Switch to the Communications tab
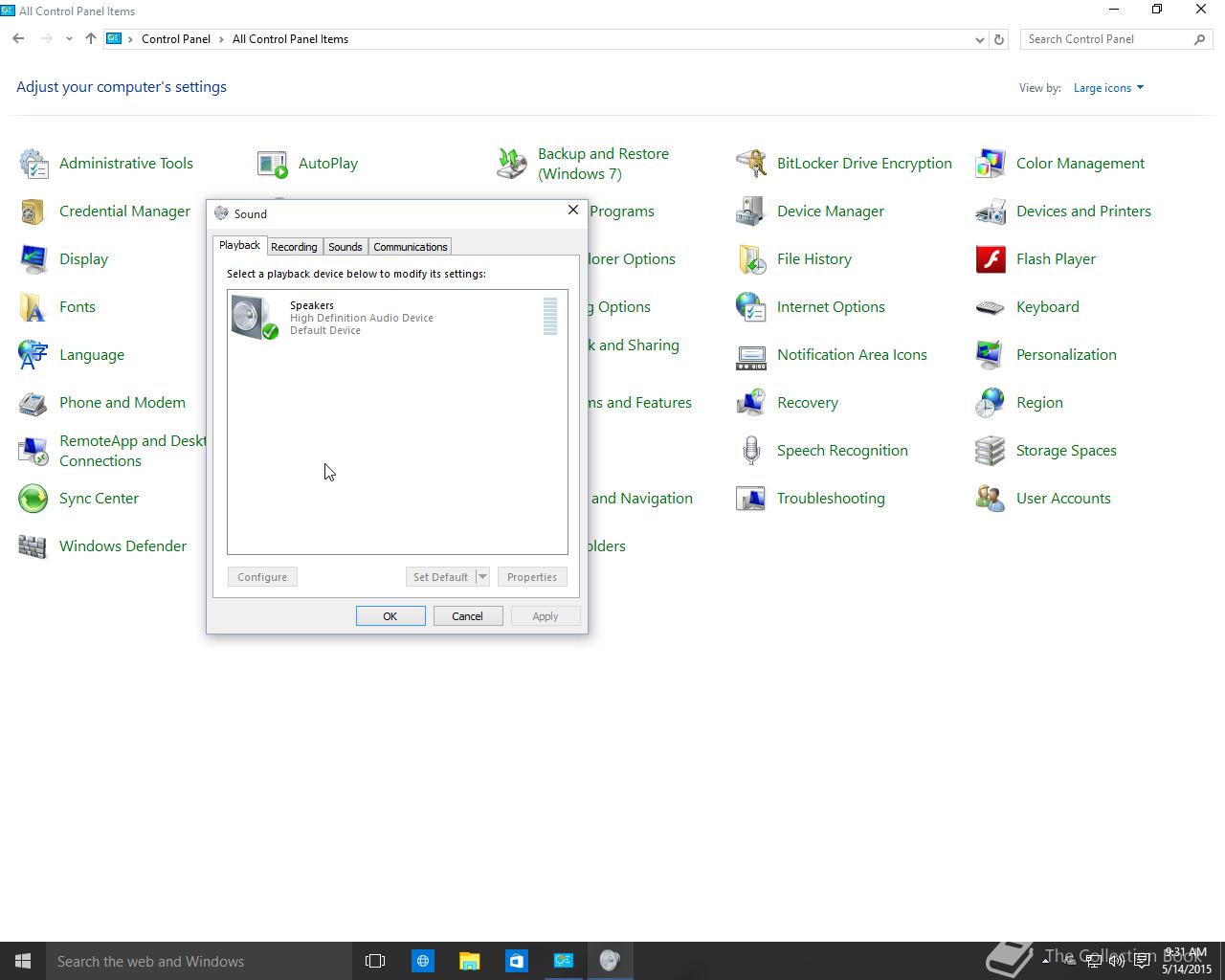Screen dimensions: 1225x980 (410, 247)
